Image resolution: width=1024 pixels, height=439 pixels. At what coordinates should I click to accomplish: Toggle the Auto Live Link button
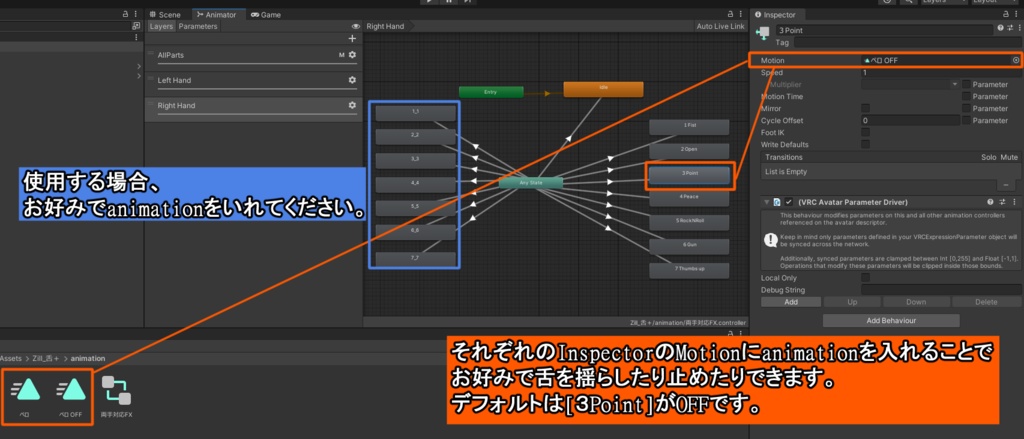pos(720,26)
